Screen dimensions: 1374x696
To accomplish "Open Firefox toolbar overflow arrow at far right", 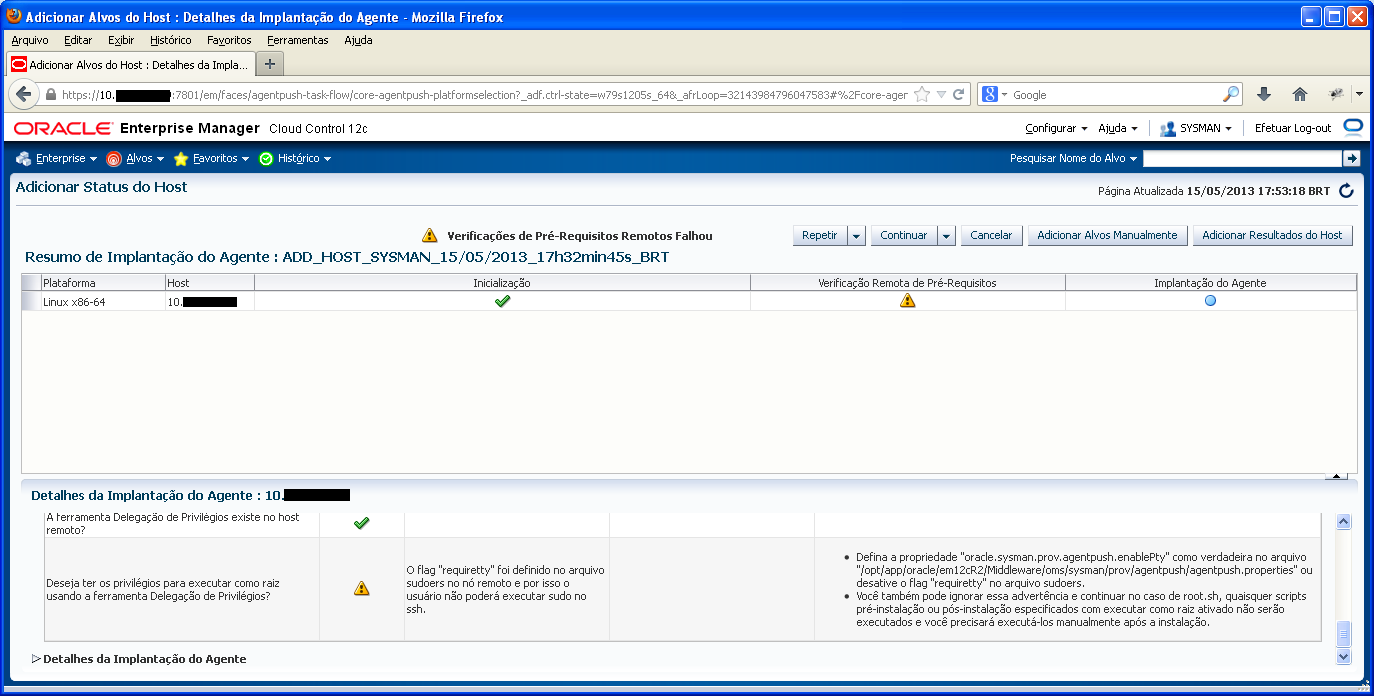I will point(1359,94).
